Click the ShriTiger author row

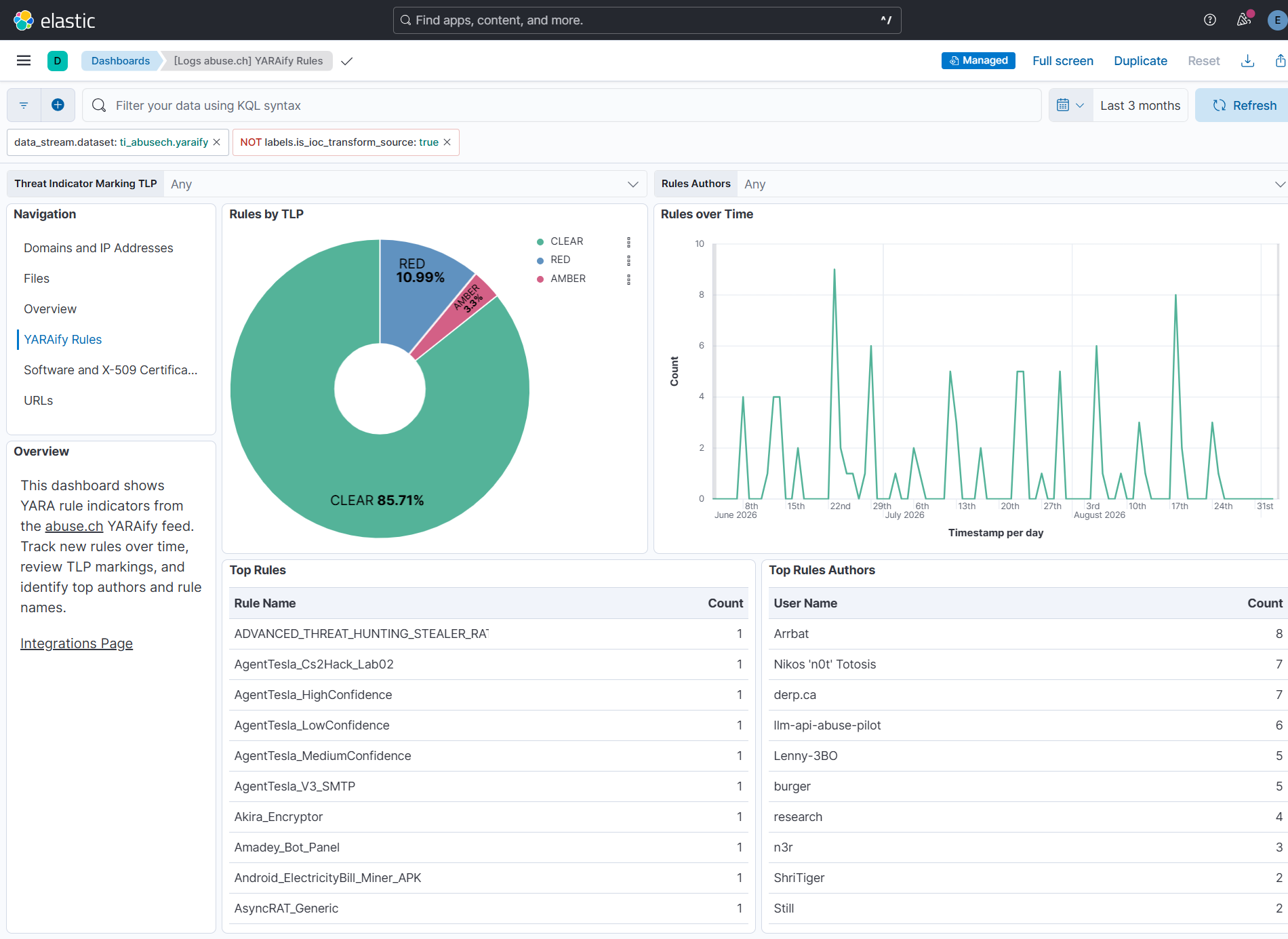pyautogui.click(x=1028, y=878)
